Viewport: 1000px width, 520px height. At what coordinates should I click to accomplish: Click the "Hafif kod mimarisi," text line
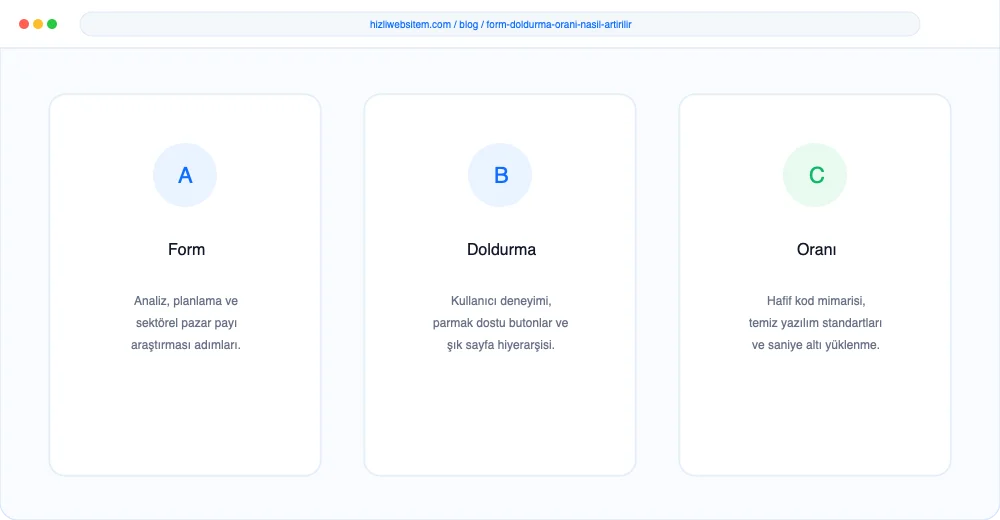click(x=816, y=301)
